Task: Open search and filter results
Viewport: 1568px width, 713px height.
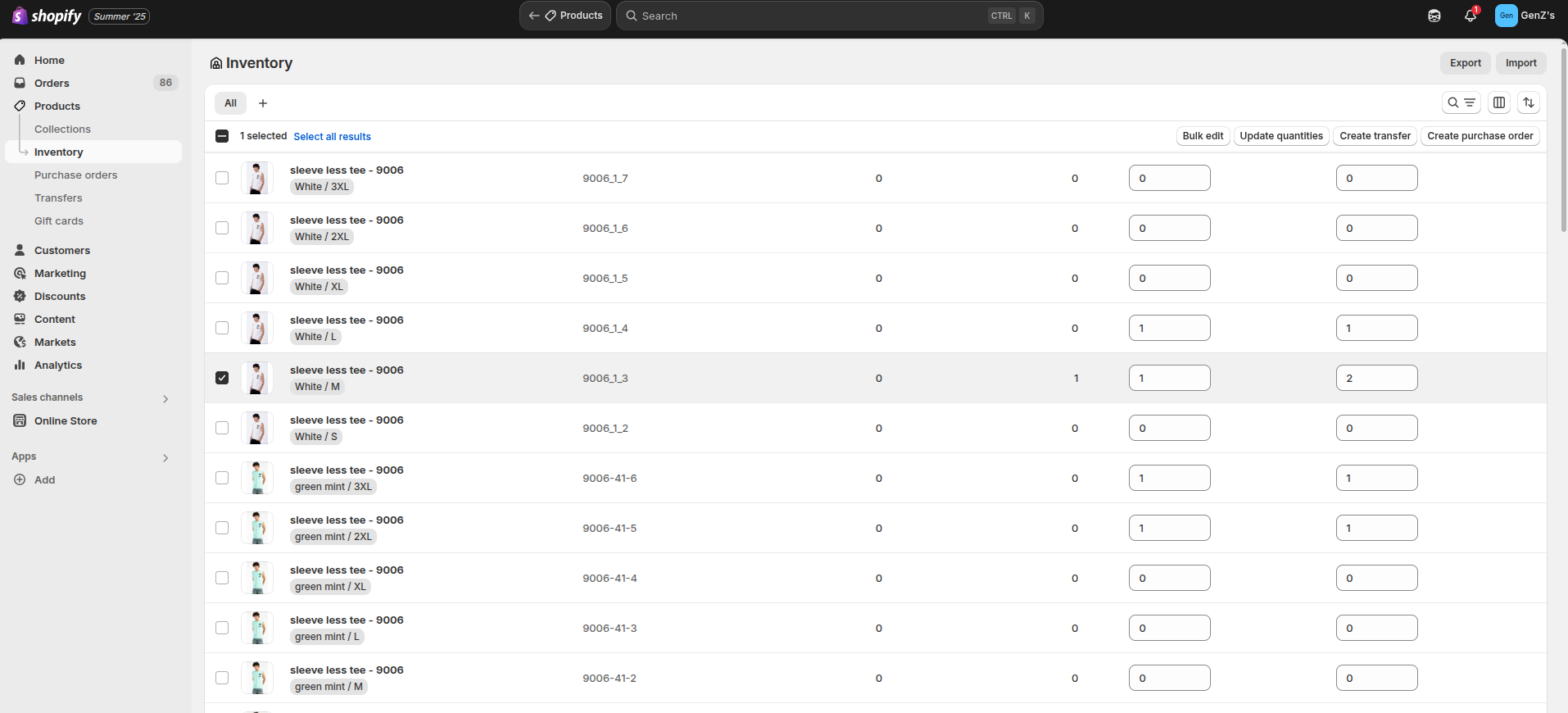Action: pos(1461,102)
